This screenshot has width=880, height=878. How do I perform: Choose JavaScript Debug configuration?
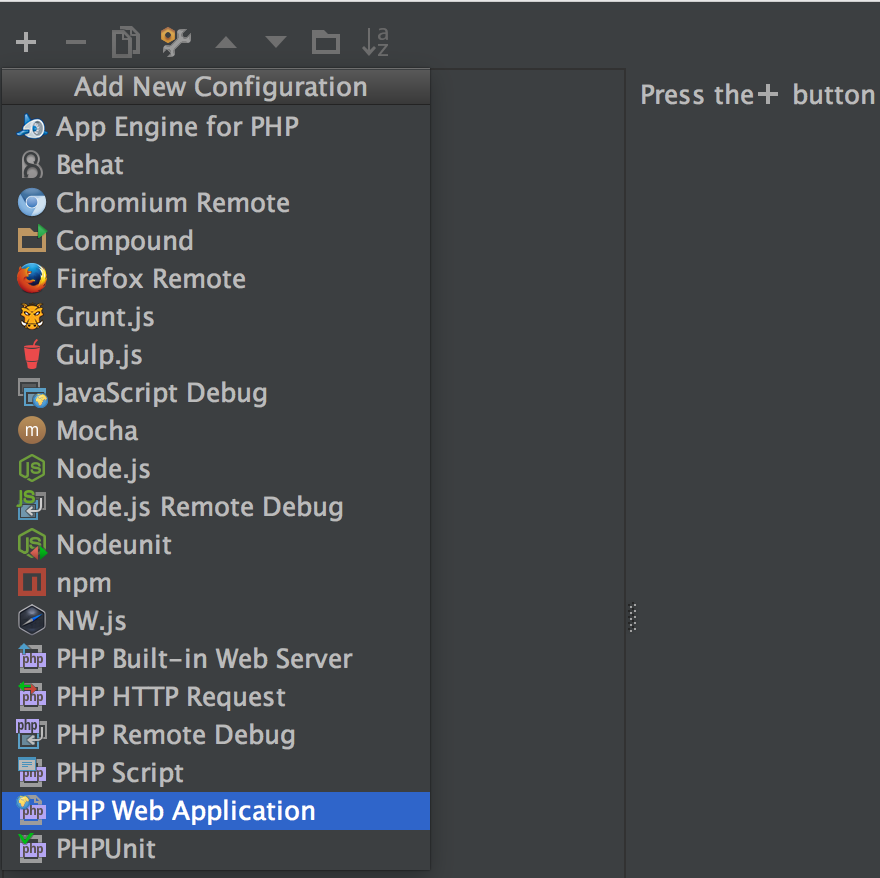coord(216,392)
